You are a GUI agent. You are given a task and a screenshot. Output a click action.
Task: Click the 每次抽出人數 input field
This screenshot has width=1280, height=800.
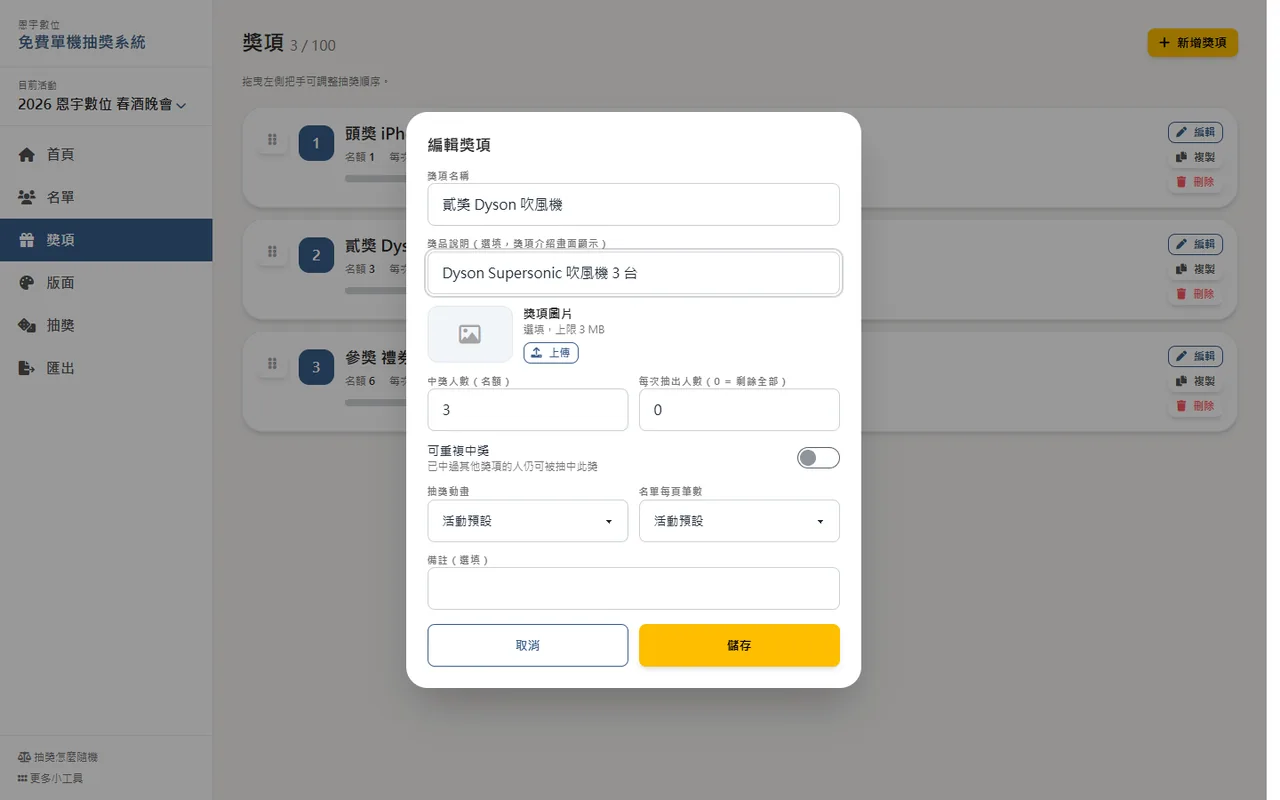(x=739, y=410)
